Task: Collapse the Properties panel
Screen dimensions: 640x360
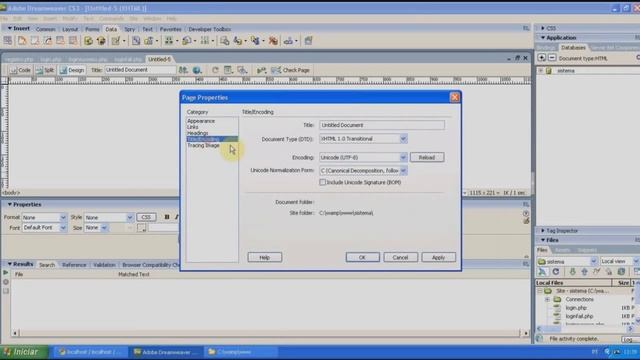Action: tap(9, 204)
